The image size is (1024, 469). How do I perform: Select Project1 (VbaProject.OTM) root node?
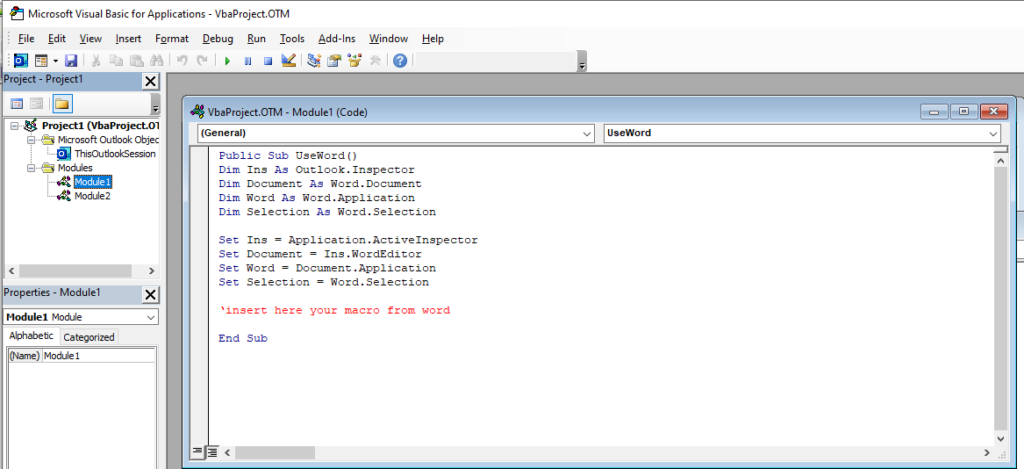[101, 125]
